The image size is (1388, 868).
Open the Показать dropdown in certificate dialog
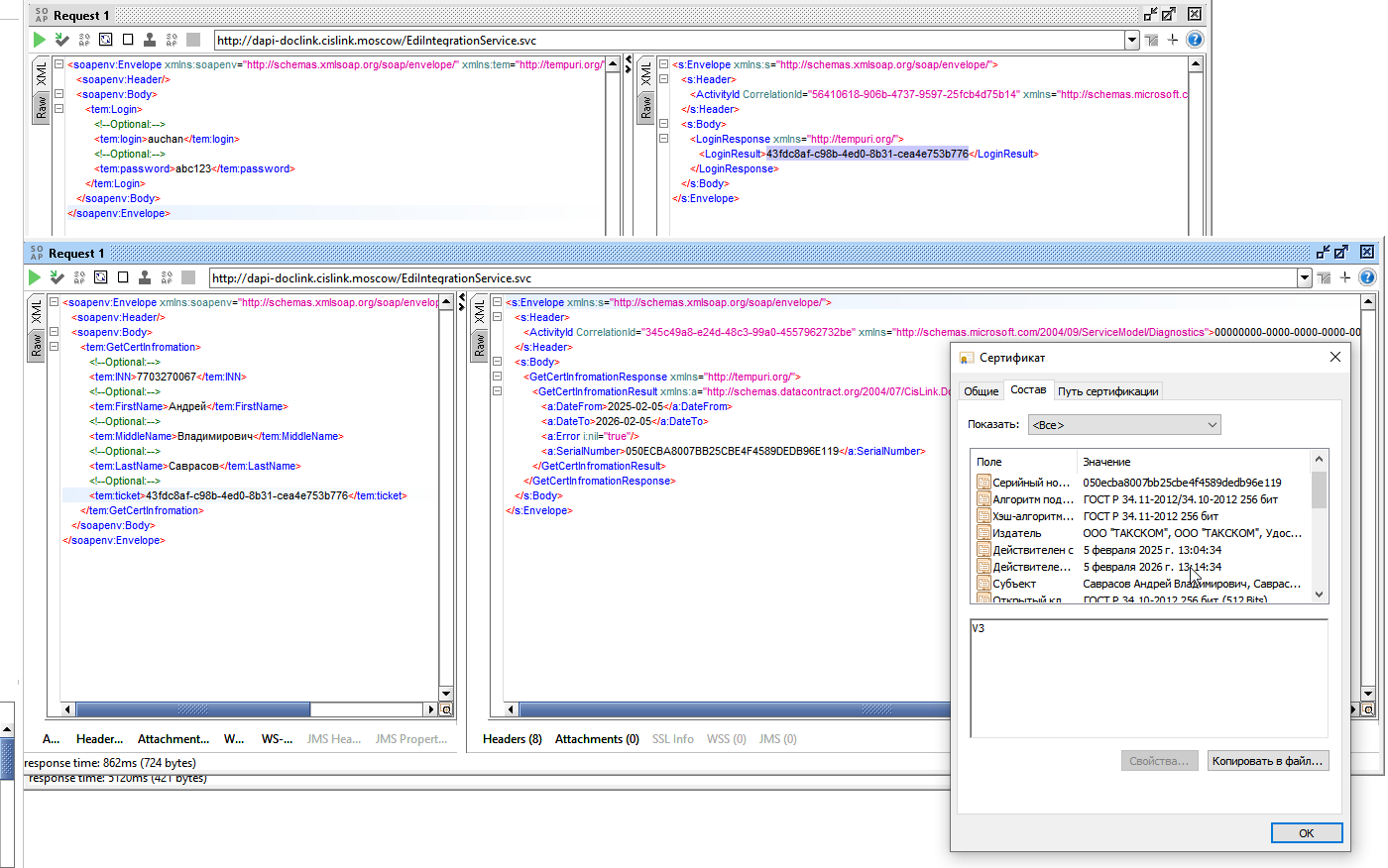[x=1124, y=425]
